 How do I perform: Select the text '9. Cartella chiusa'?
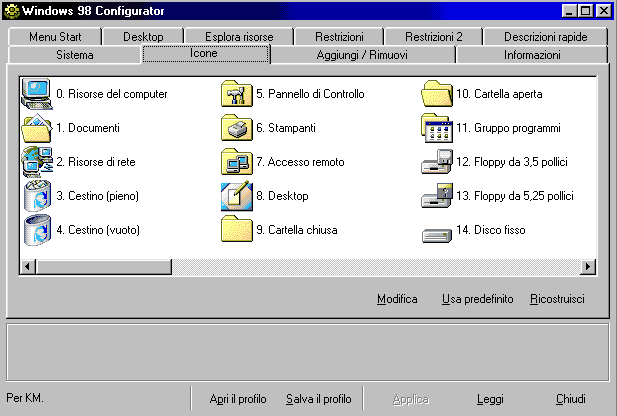click(x=297, y=230)
